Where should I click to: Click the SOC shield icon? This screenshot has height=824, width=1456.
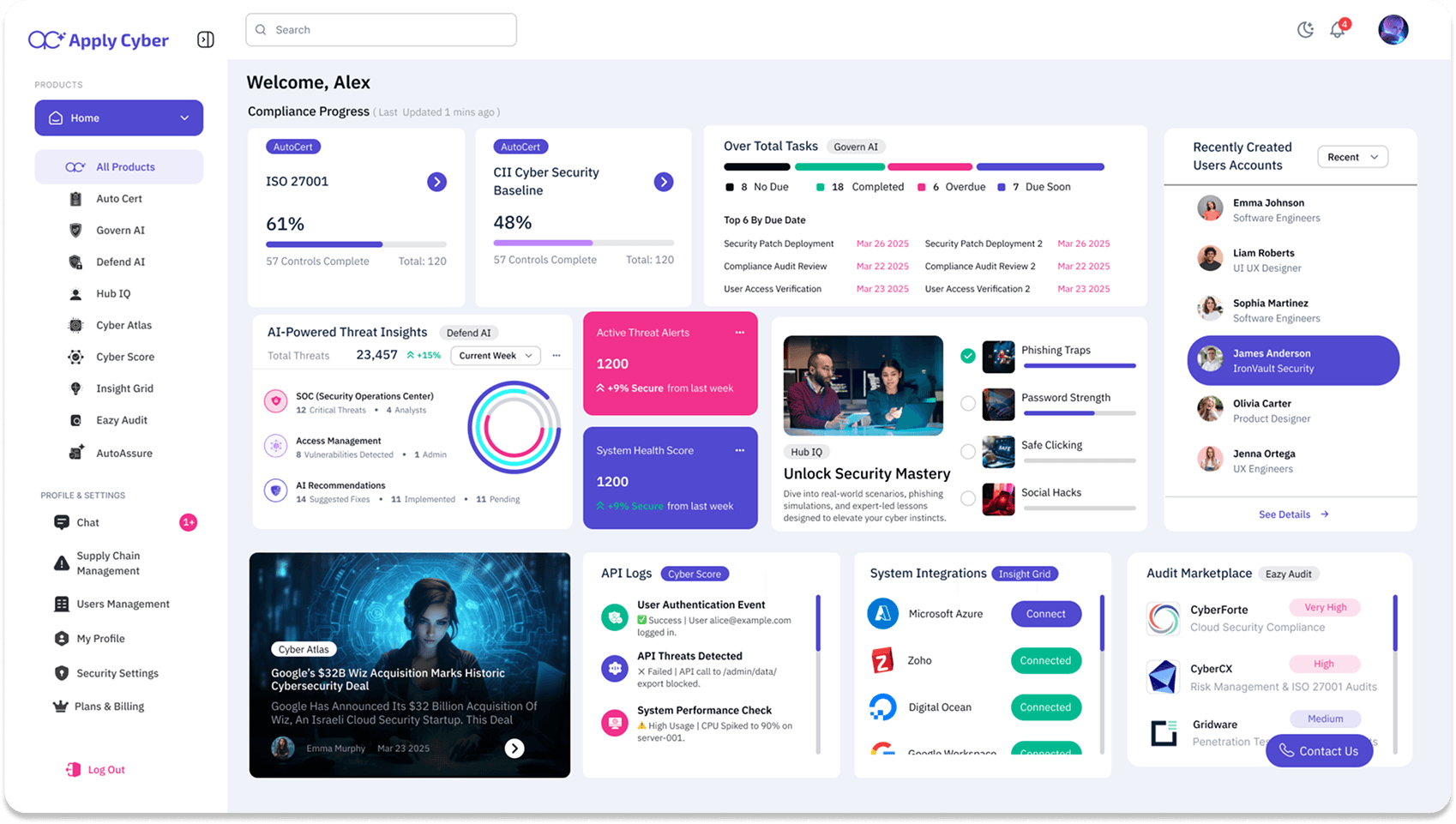(x=276, y=401)
